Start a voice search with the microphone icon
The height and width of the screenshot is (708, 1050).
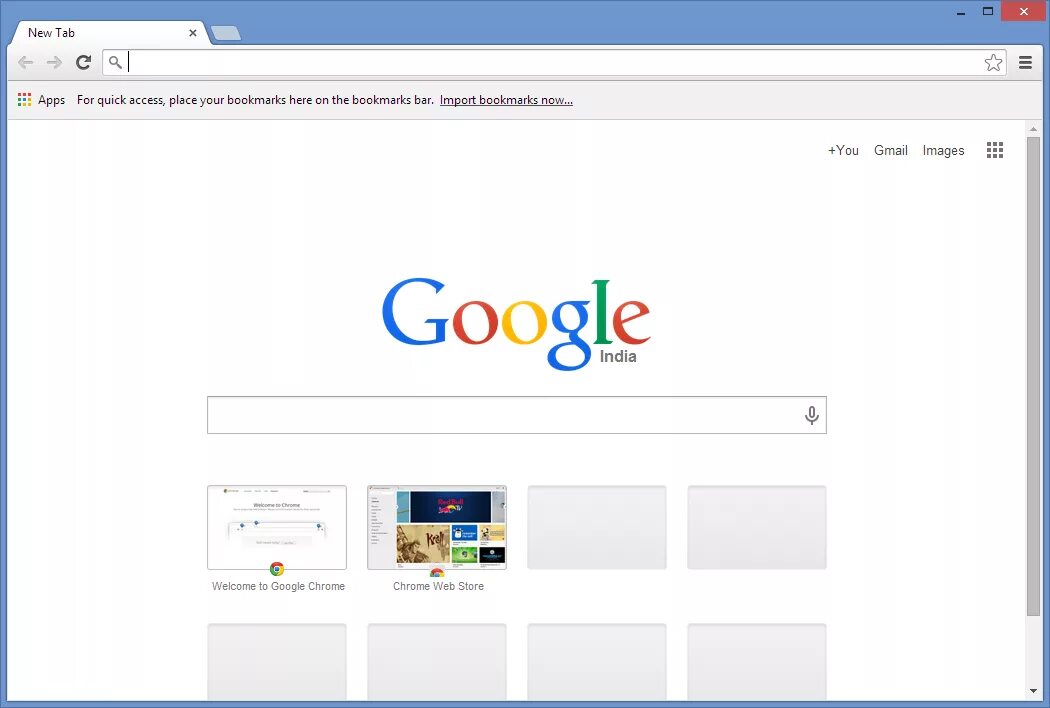pyautogui.click(x=811, y=414)
